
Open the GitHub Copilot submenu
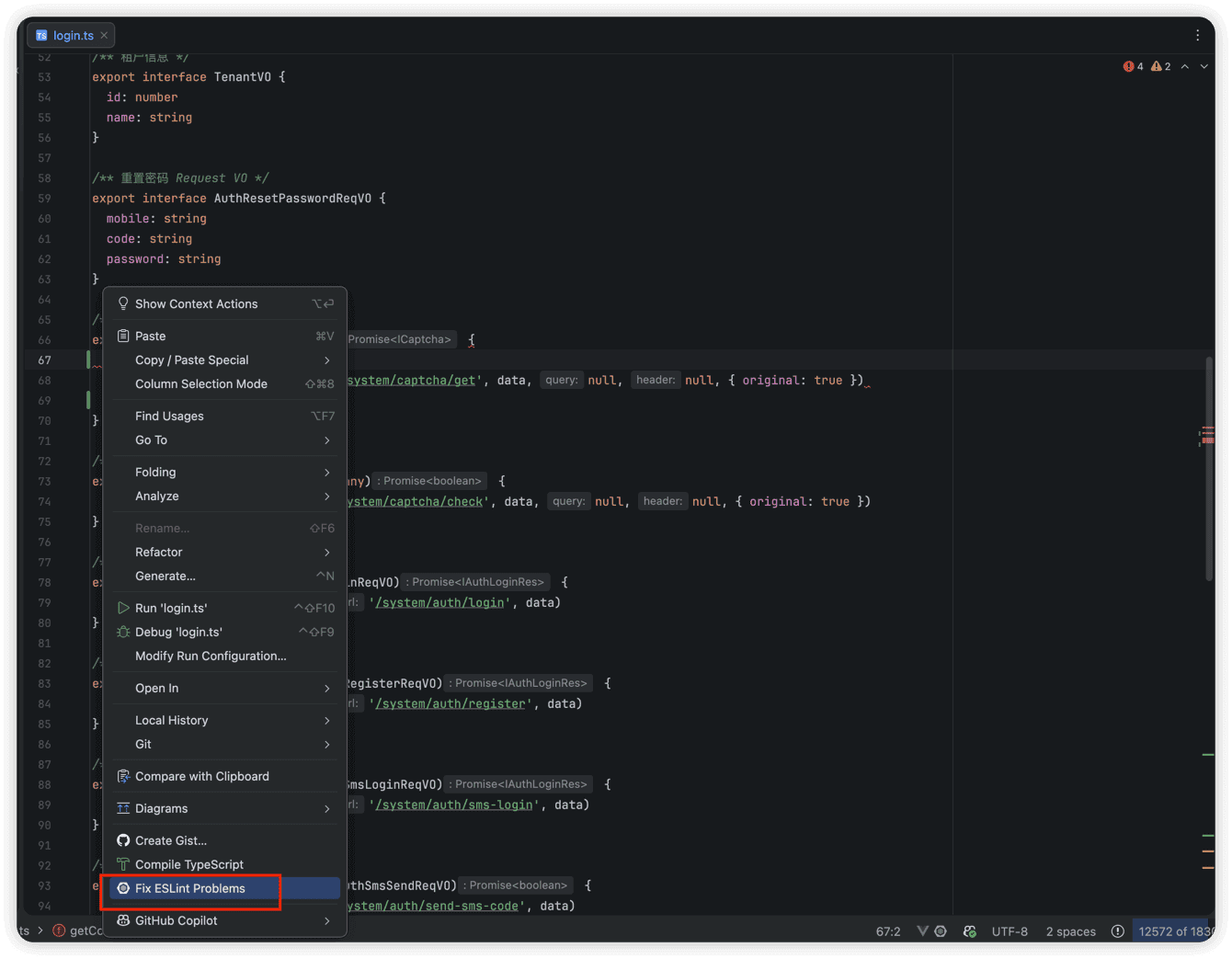click(225, 920)
